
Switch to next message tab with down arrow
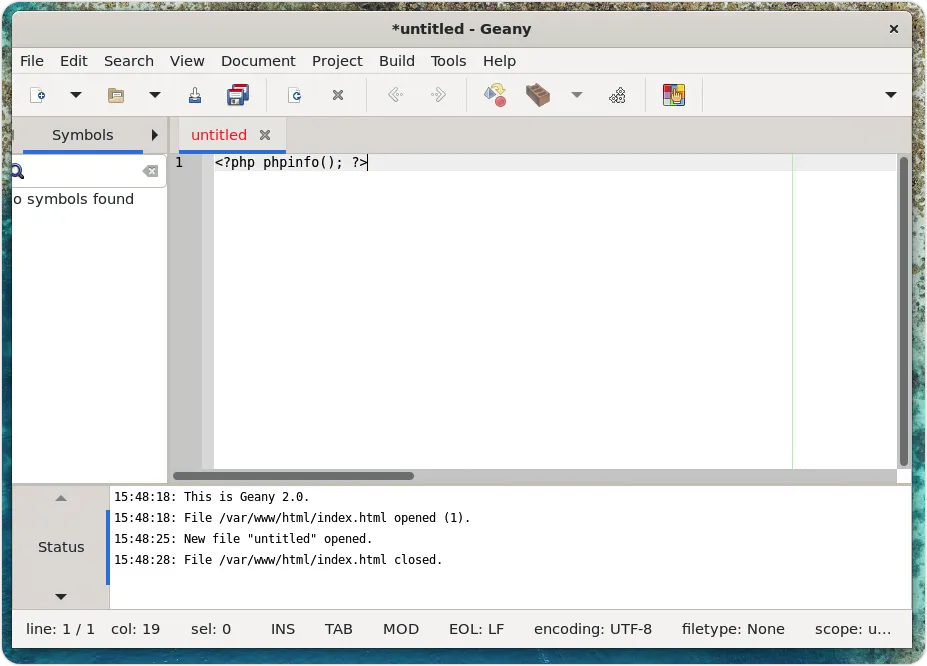[x=61, y=596]
